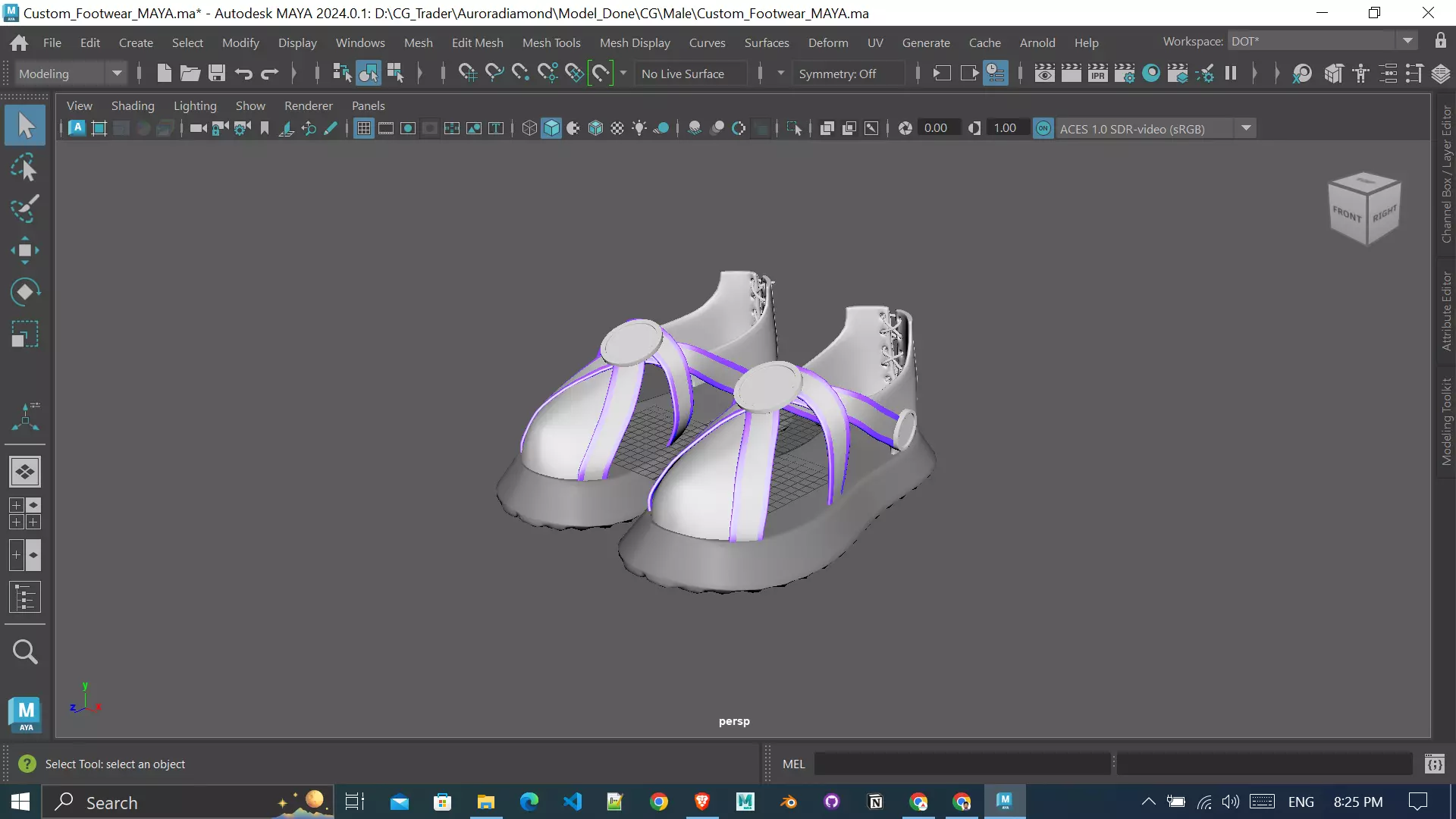Open the Outliner from left sidebar
The width and height of the screenshot is (1456, 819).
[x=25, y=598]
